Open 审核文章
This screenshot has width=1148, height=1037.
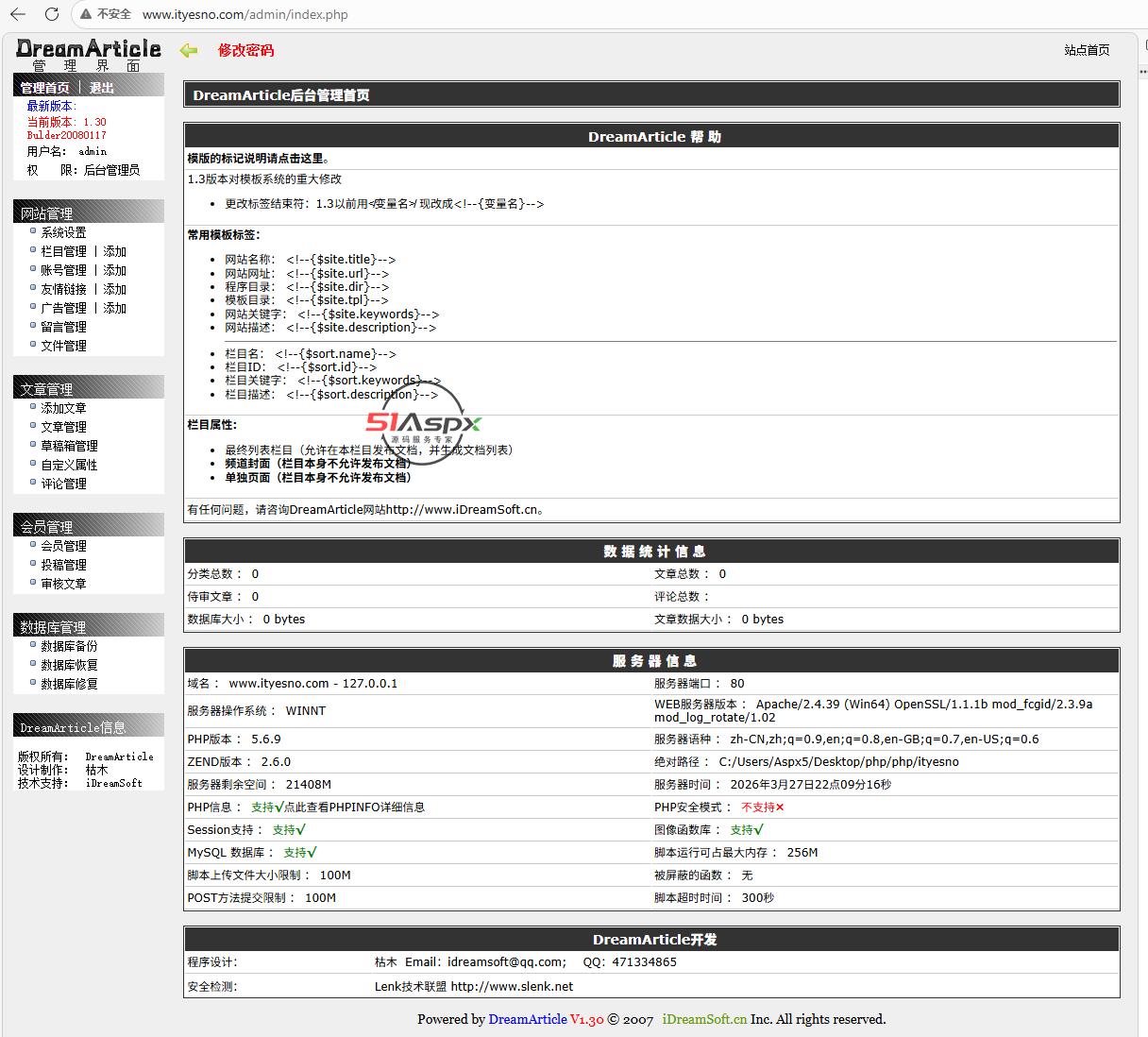pyautogui.click(x=63, y=584)
